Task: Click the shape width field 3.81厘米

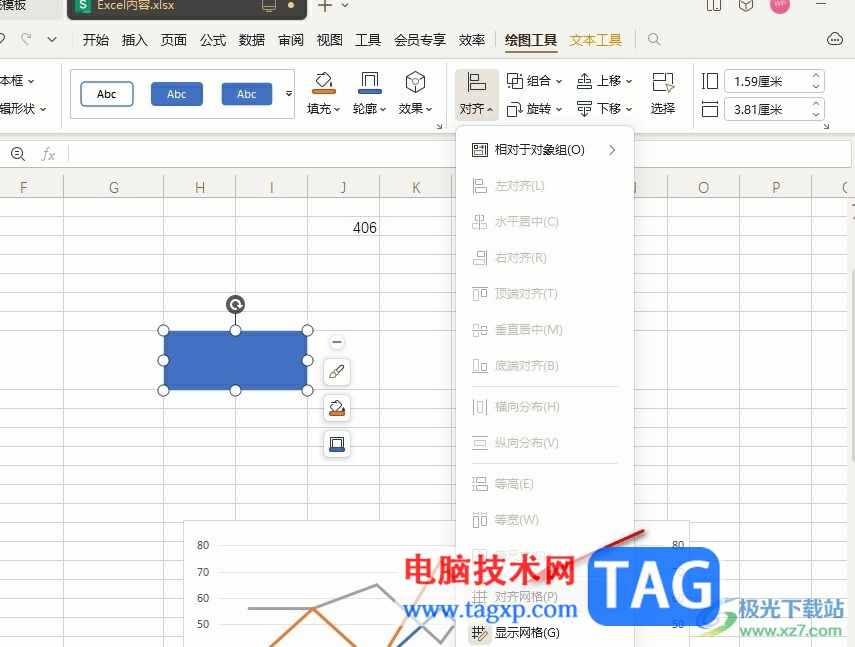Action: click(x=767, y=110)
